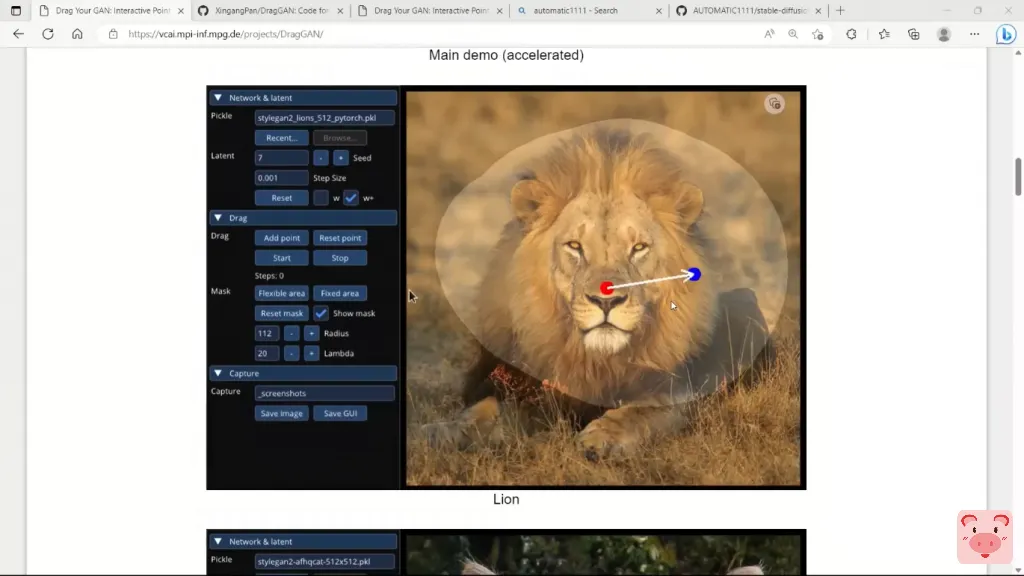Viewport: 1024px width, 576px height.
Task: Click the Reset point button
Action: point(340,238)
